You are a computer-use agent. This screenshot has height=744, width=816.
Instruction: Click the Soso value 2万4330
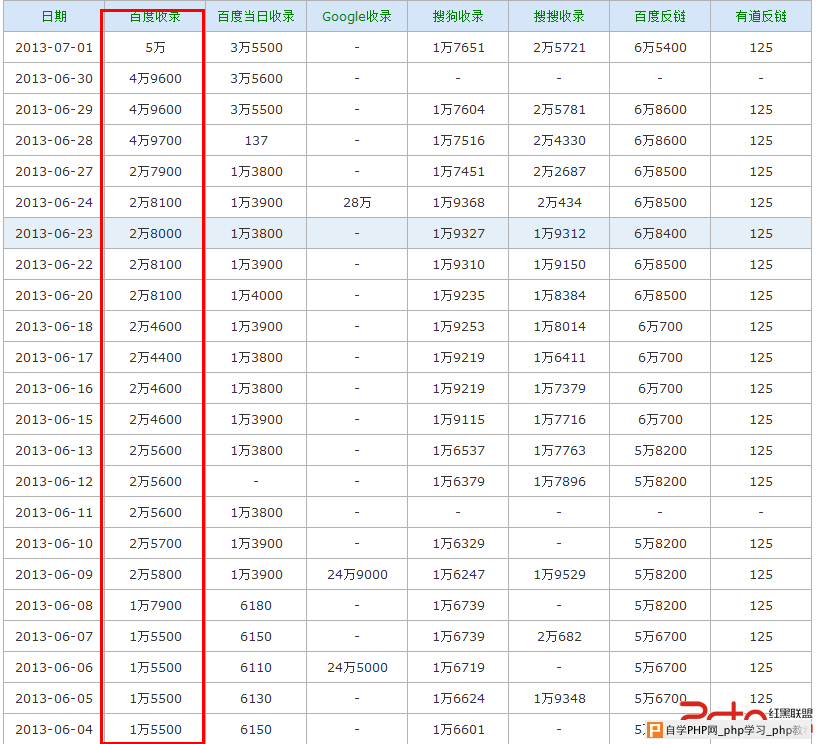(559, 140)
